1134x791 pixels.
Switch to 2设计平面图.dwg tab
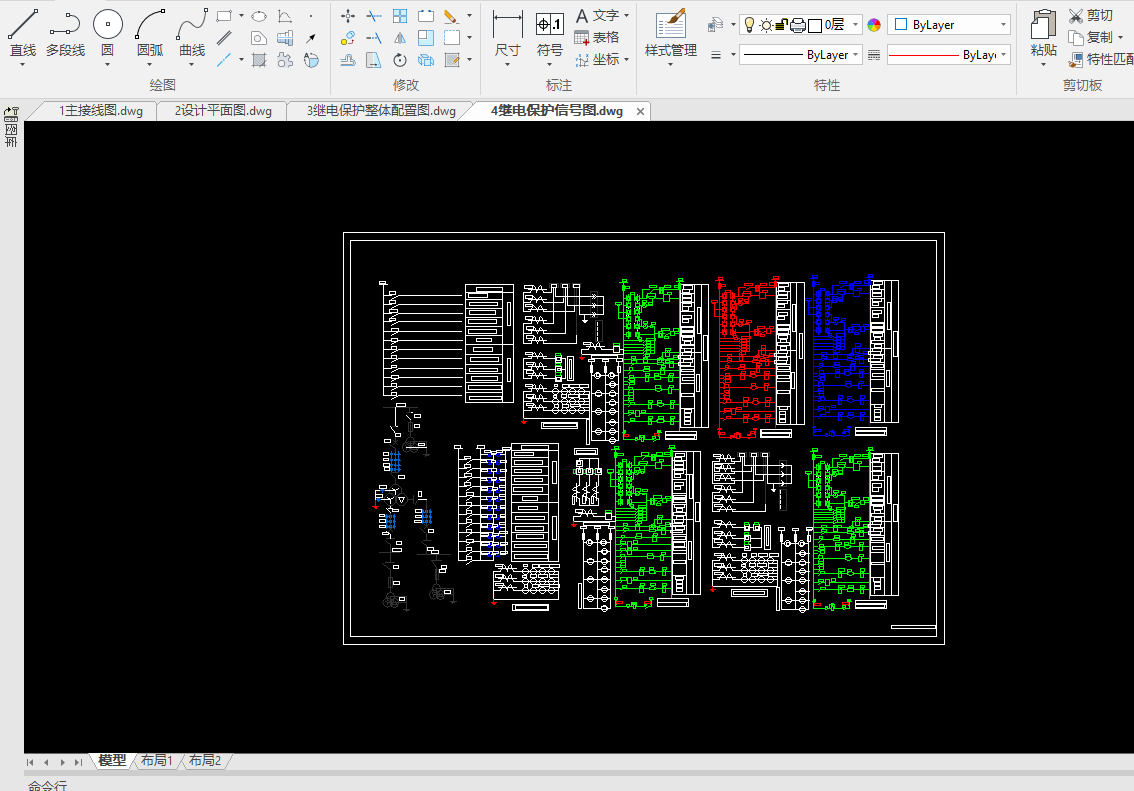(x=223, y=111)
